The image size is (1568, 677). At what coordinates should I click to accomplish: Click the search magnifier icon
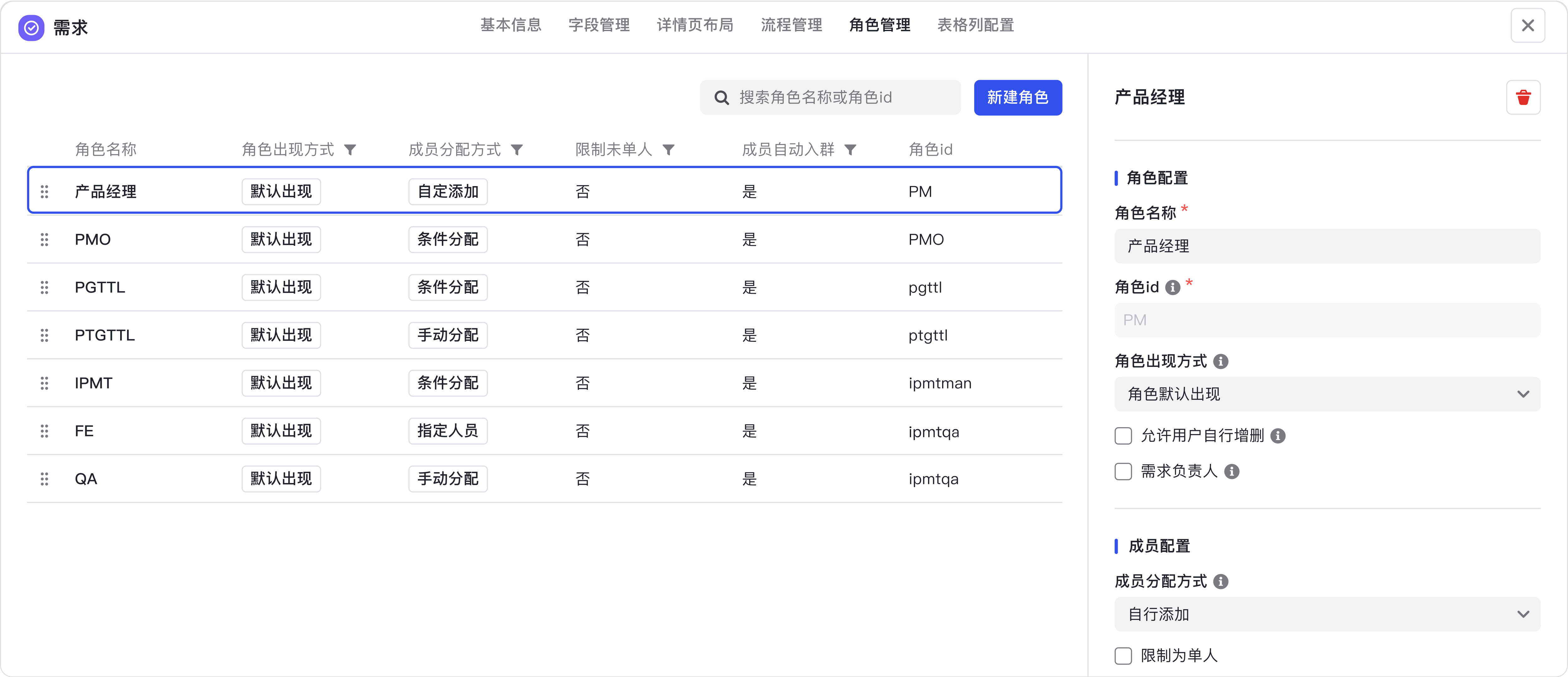(x=722, y=97)
